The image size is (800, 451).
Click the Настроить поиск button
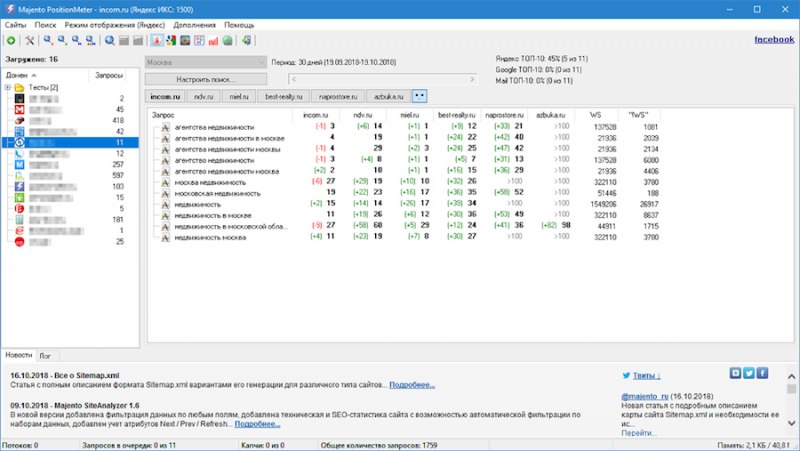pyautogui.click(x=206, y=80)
